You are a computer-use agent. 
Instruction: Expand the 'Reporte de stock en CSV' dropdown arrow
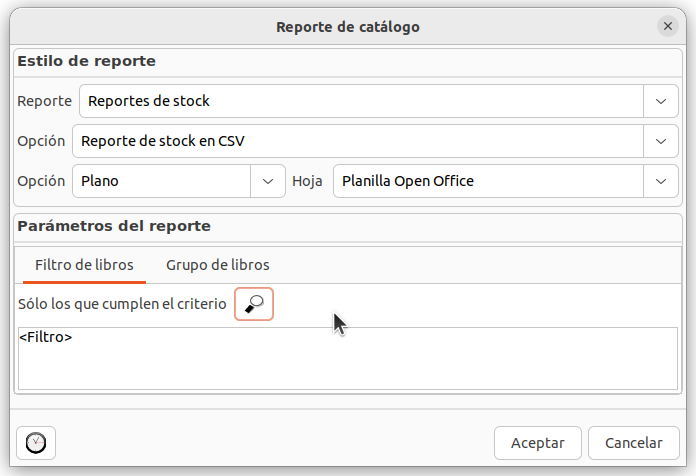tap(660, 141)
